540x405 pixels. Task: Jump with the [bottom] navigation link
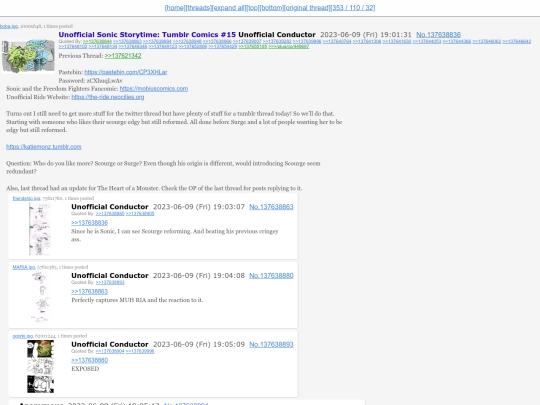[x=271, y=8]
